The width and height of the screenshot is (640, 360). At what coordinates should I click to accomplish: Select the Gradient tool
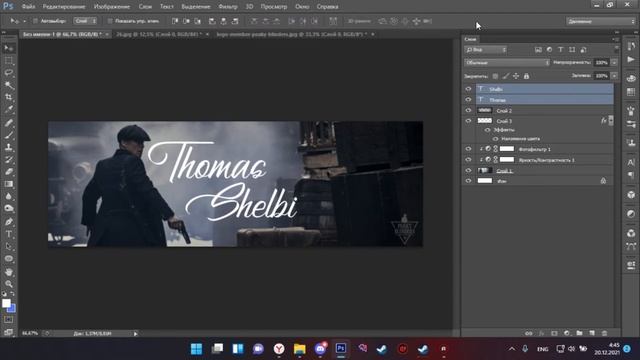point(9,184)
